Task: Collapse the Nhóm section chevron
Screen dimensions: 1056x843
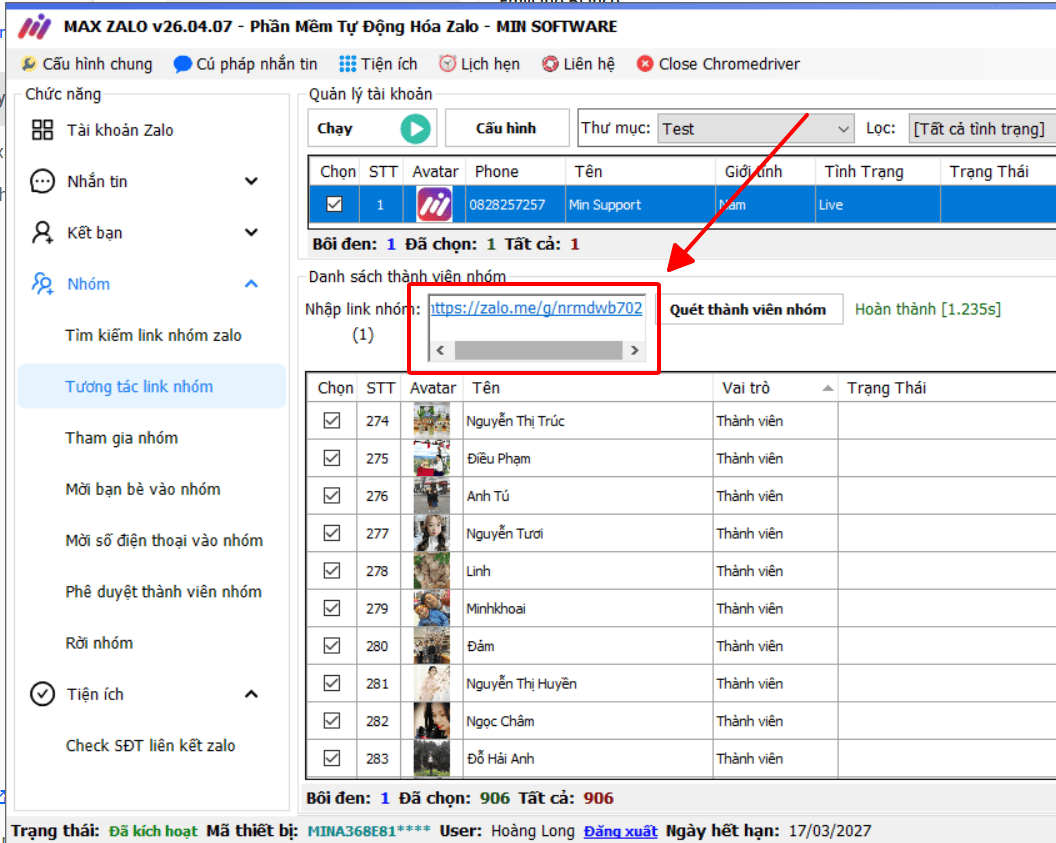Action: pos(251,283)
